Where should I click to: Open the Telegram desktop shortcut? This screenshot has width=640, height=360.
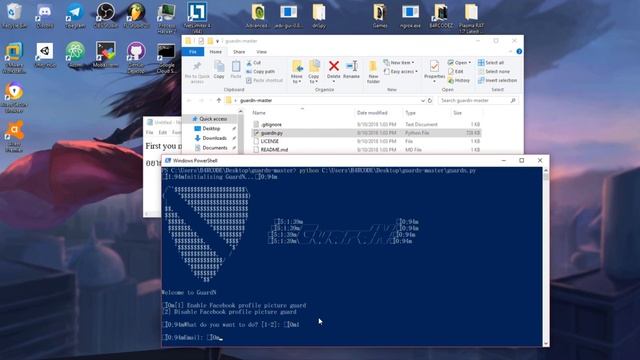[75, 16]
